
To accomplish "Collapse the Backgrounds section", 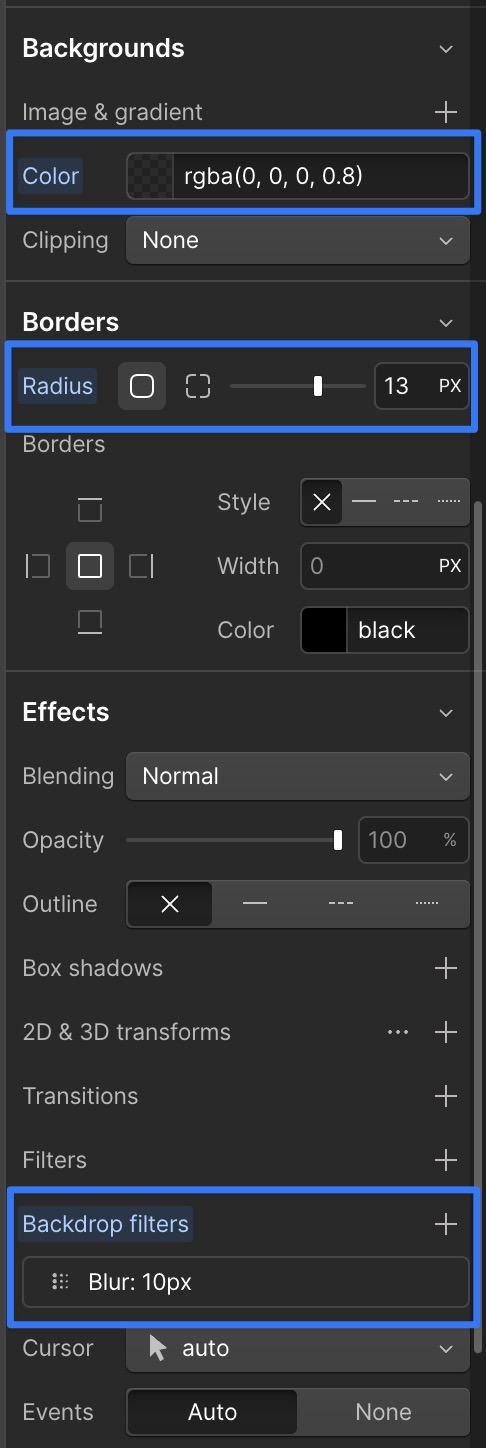I will click(446, 48).
